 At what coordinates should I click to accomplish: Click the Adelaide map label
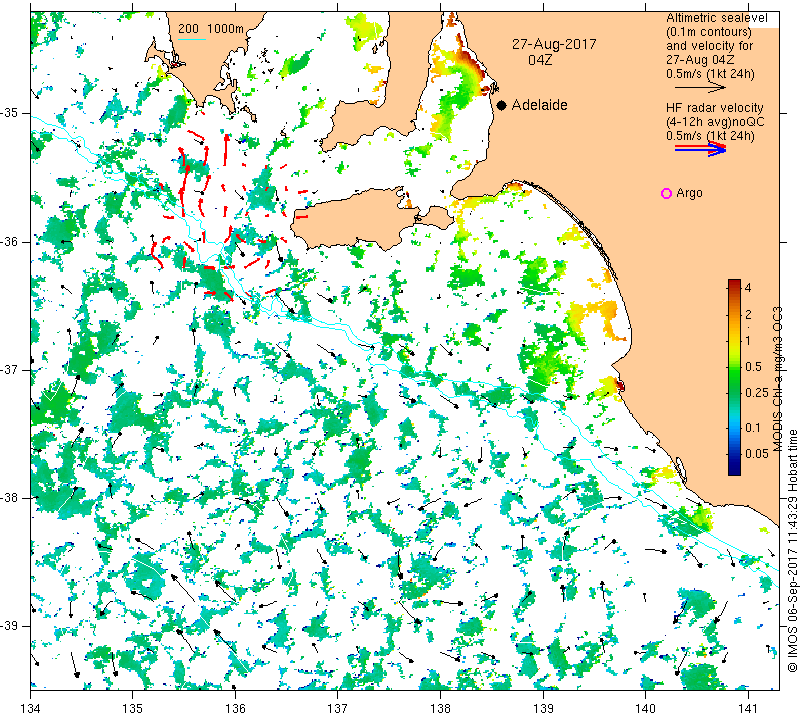(x=539, y=105)
